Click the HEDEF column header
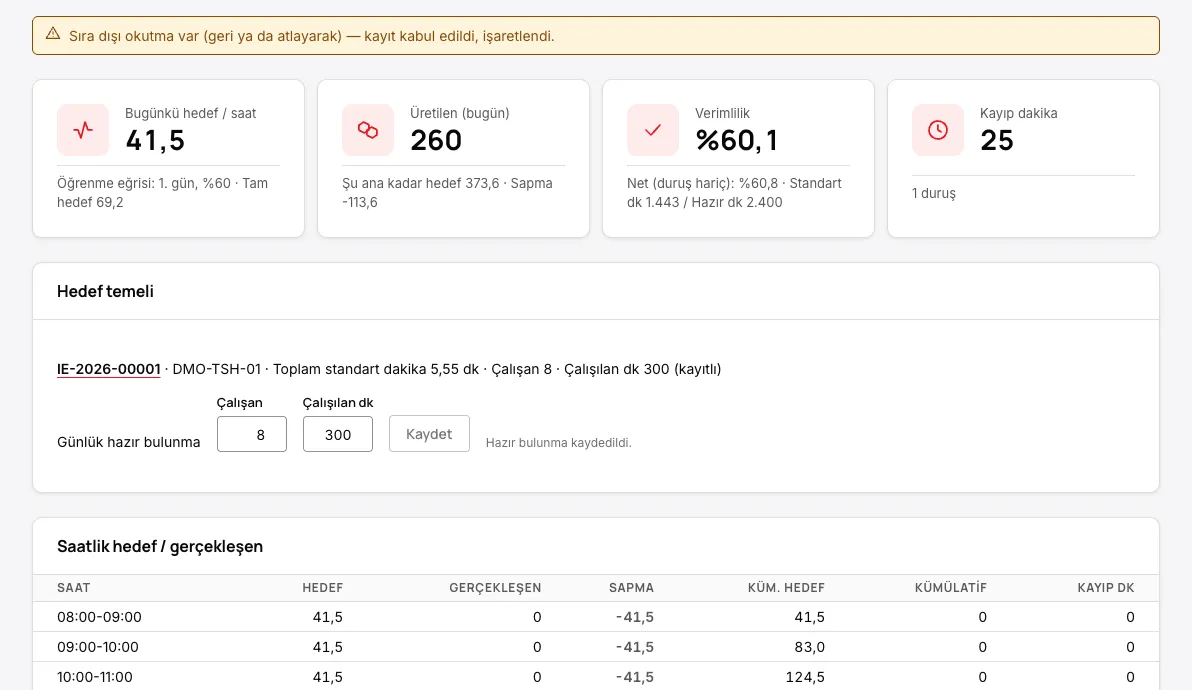 tap(322, 587)
